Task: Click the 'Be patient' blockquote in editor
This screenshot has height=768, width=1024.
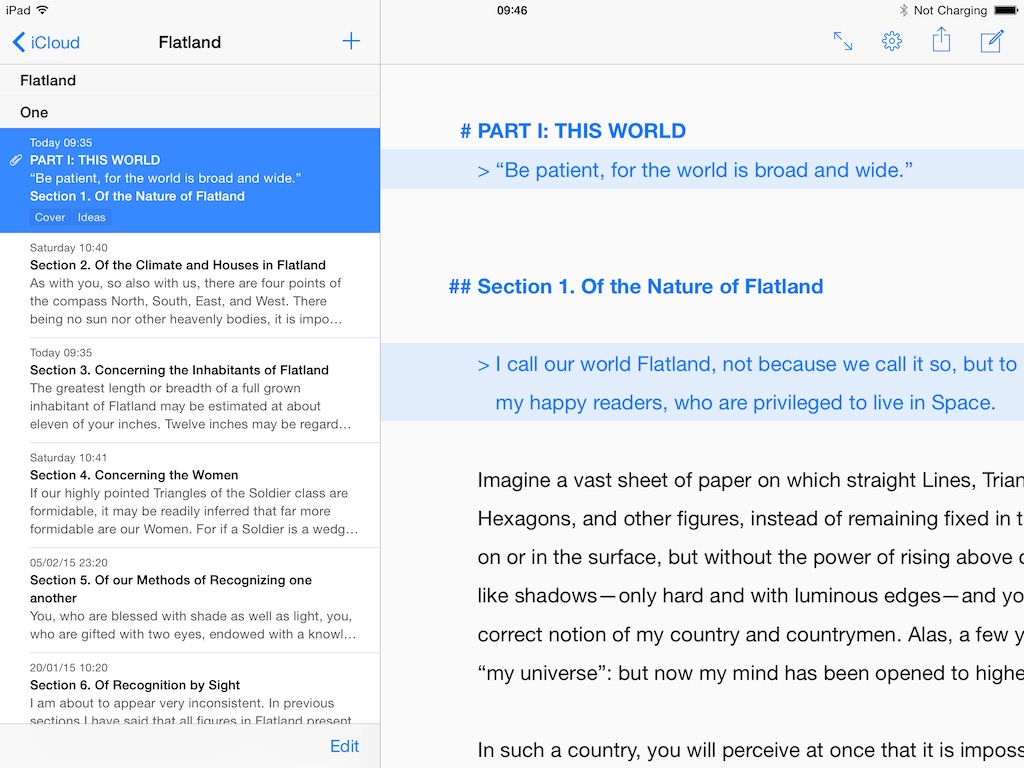Action: coord(702,170)
